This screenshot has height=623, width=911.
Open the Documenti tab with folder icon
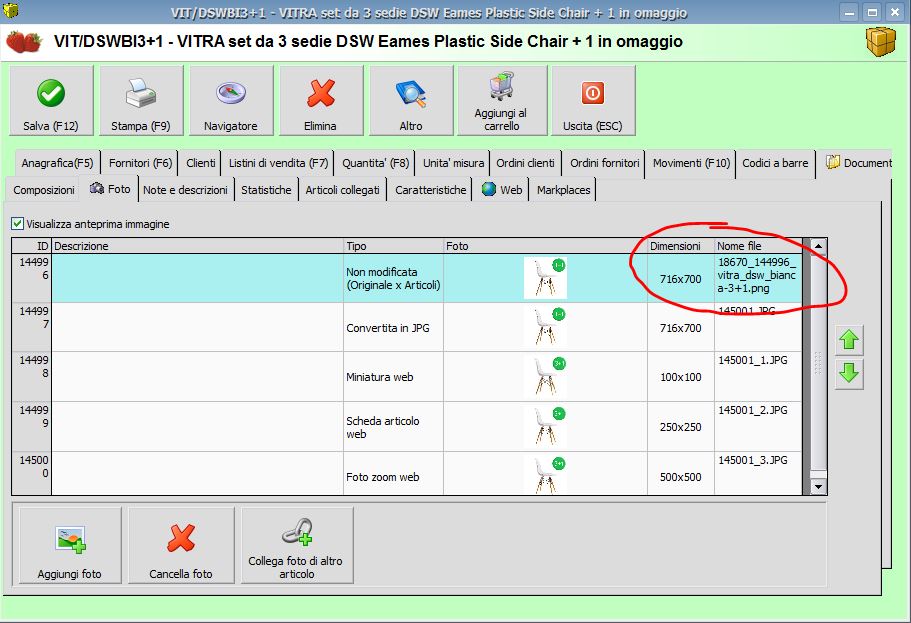click(x=858, y=163)
